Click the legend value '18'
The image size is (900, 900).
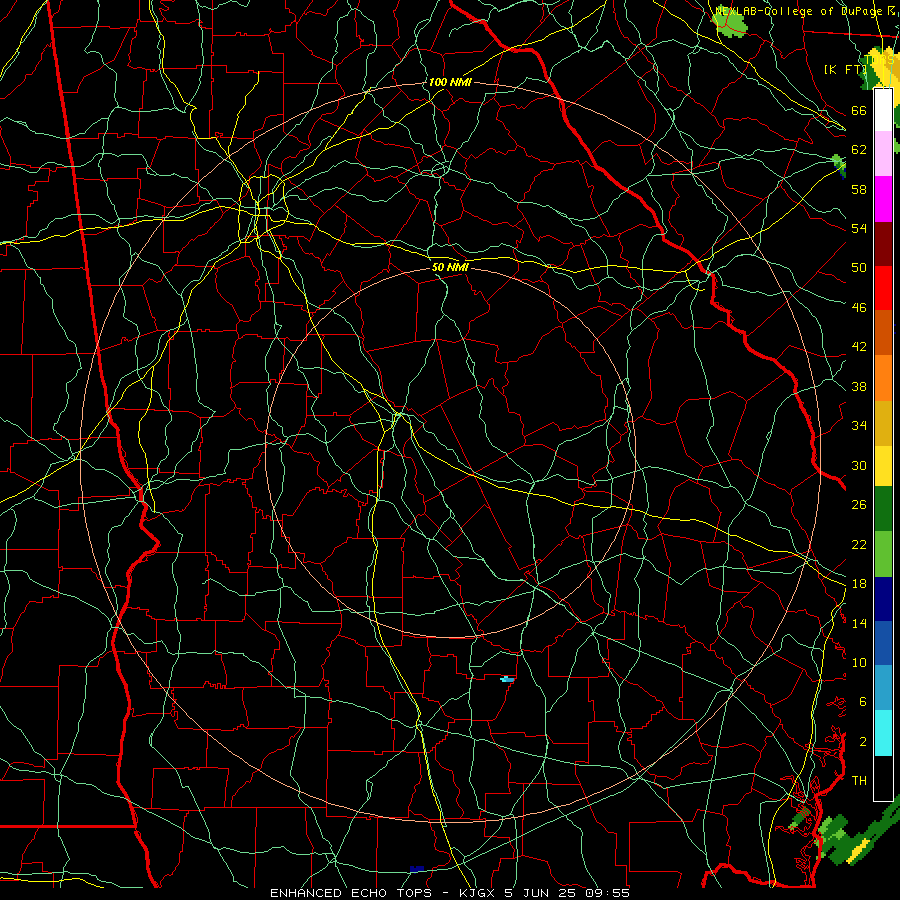click(859, 584)
